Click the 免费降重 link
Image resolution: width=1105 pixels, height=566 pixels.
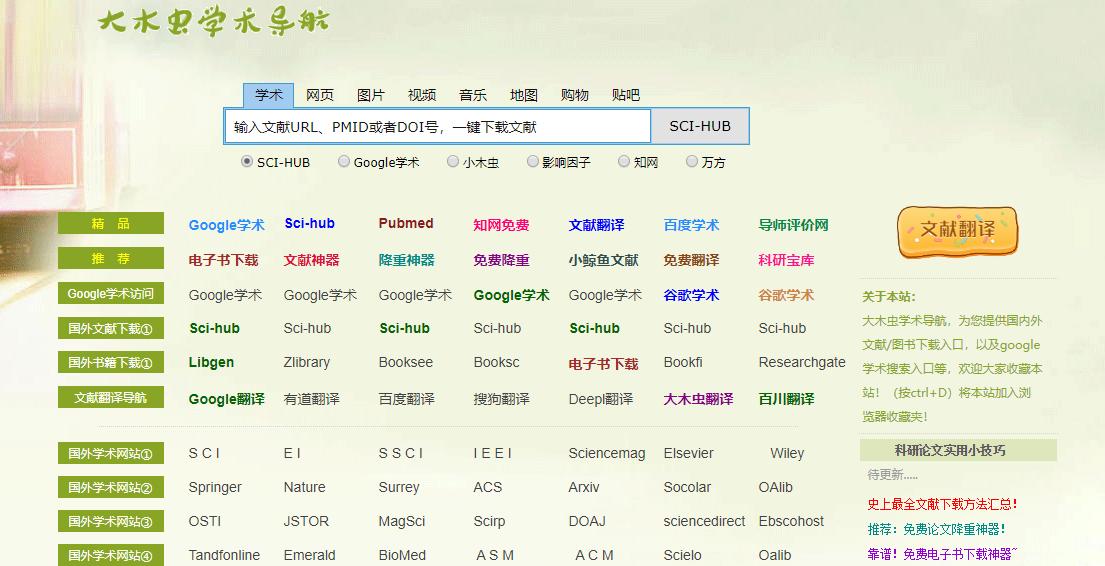click(501, 259)
